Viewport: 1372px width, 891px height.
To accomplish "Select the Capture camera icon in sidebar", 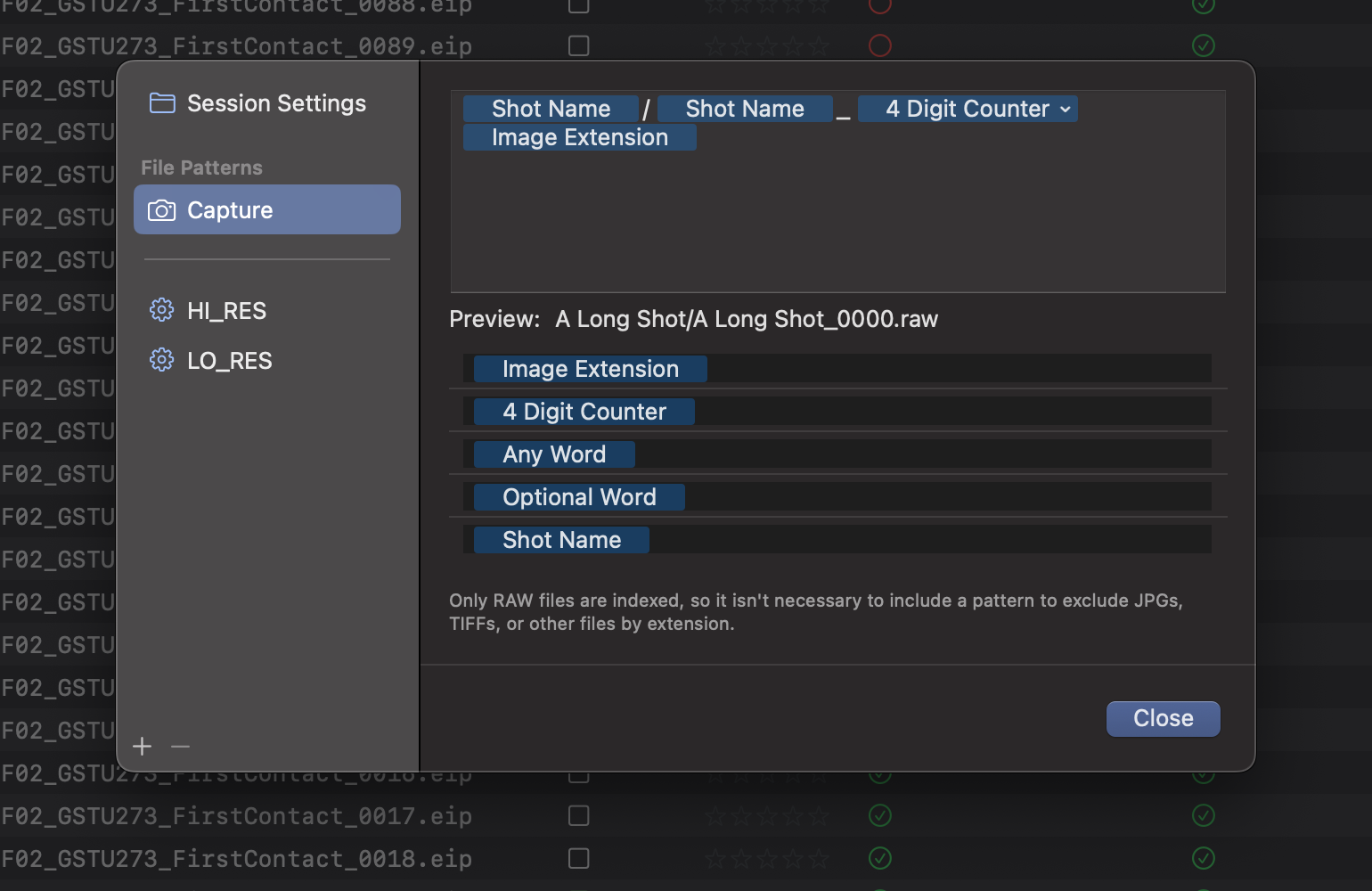I will click(x=161, y=210).
